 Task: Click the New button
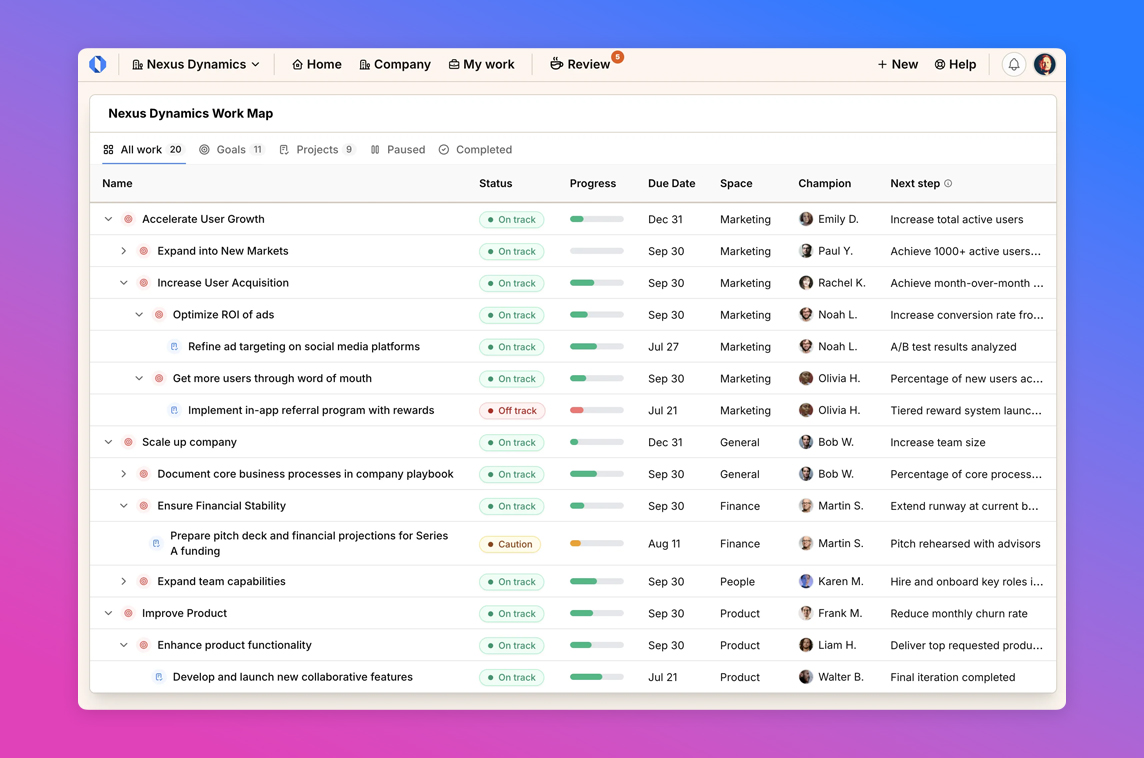pos(897,64)
